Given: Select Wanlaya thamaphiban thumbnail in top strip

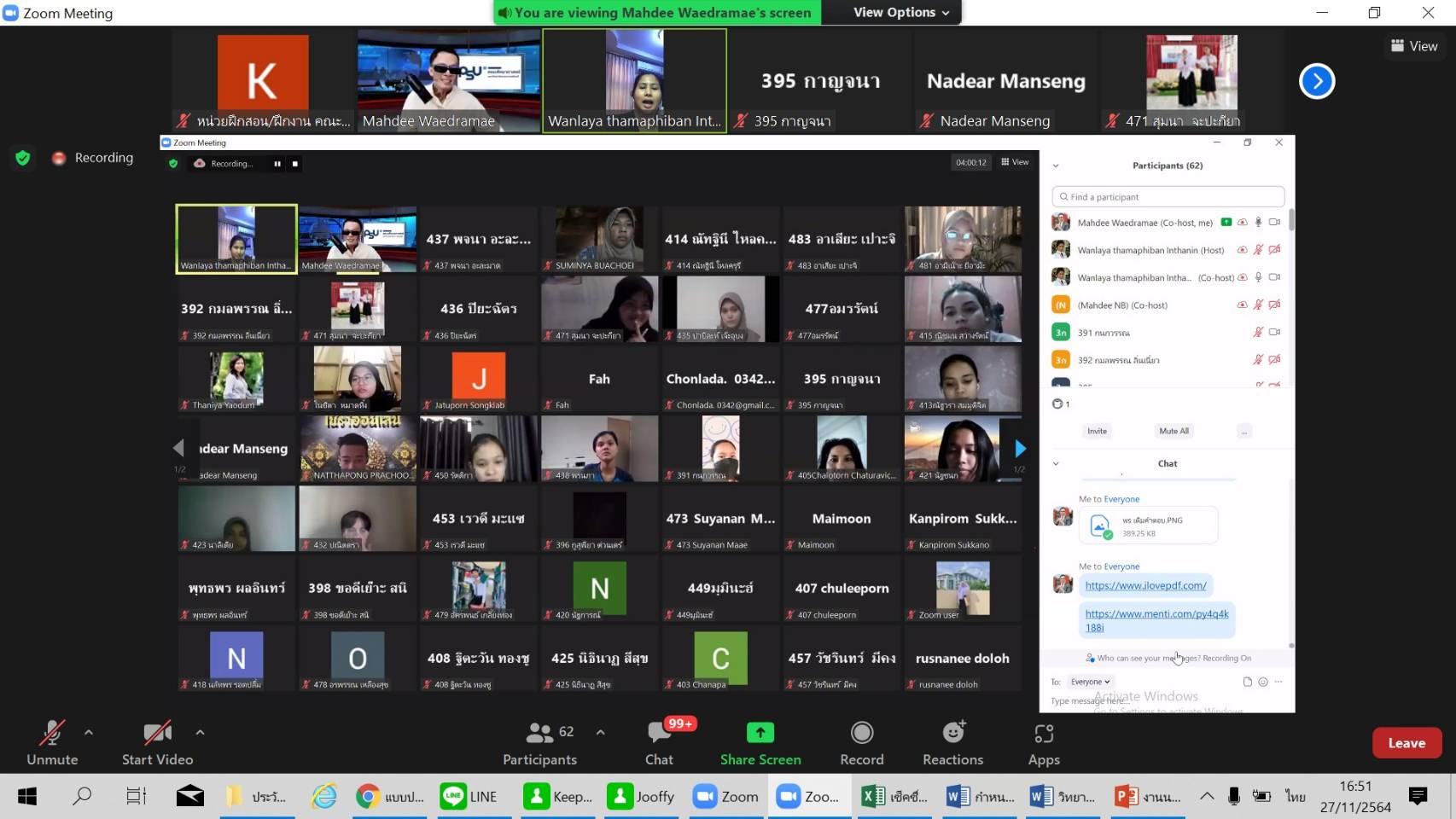Looking at the screenshot, I should coord(634,81).
